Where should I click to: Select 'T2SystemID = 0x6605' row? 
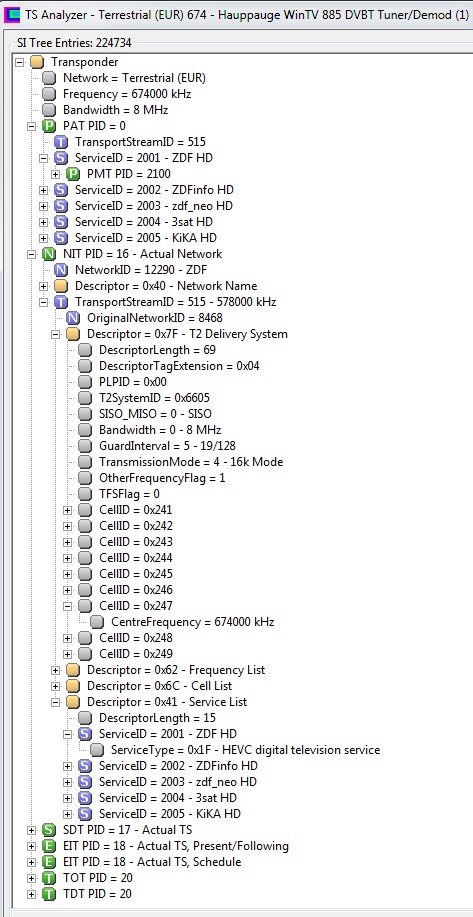coord(154,398)
